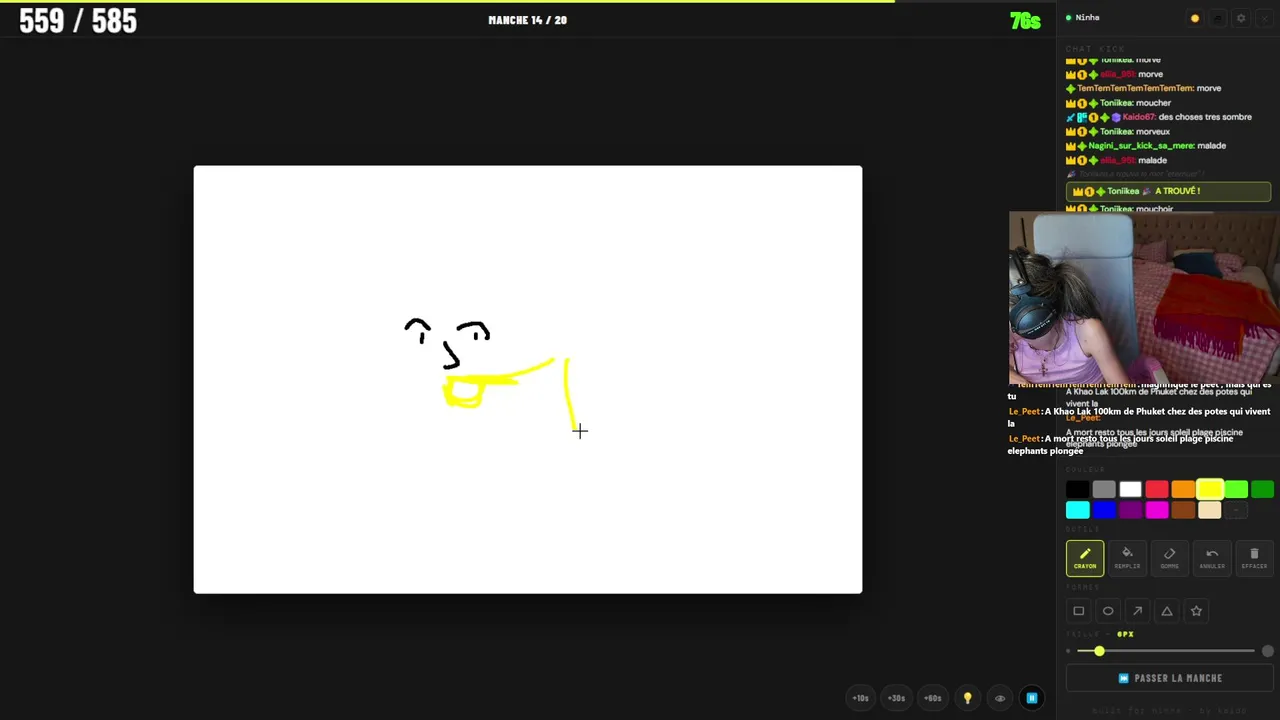Click the Toniikea 'morveux' chat message
Screen dimensions: 1280x720
(1118, 131)
